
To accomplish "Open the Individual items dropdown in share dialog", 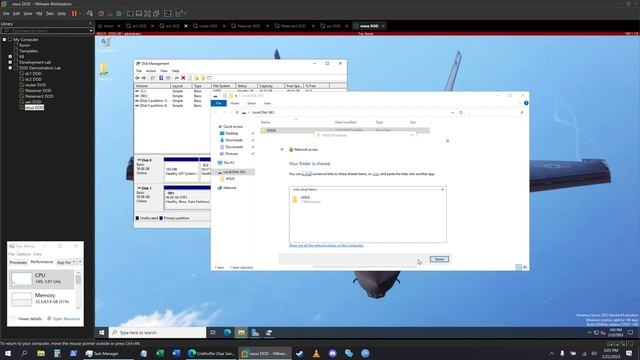I will pyautogui.click(x=442, y=190).
